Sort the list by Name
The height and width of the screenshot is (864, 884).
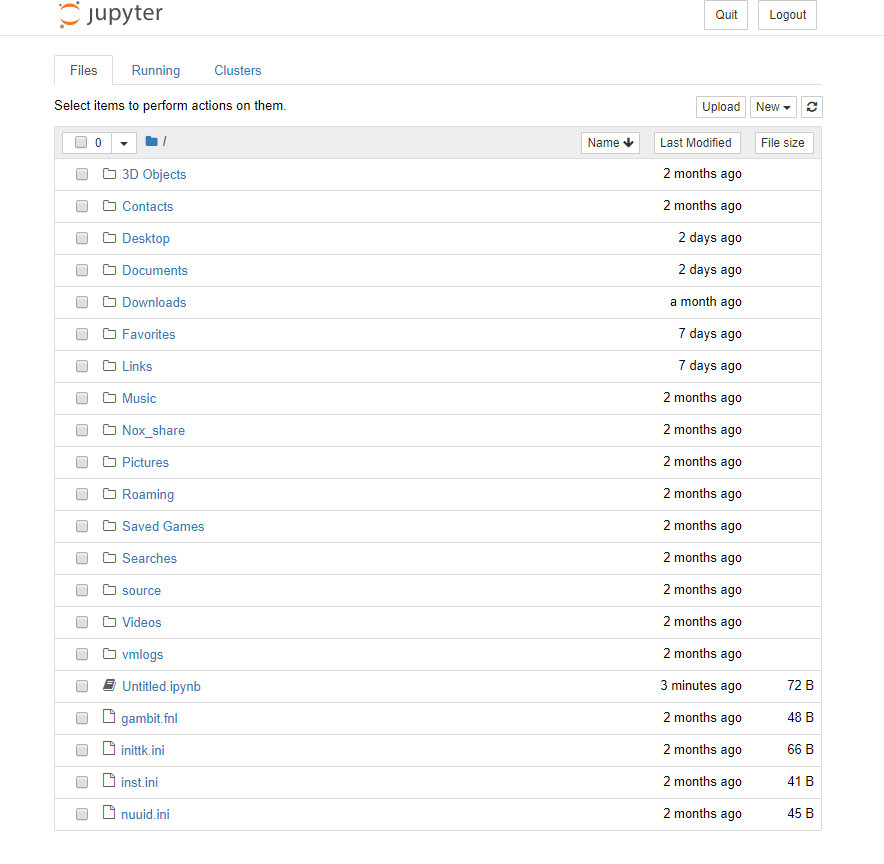(610, 143)
